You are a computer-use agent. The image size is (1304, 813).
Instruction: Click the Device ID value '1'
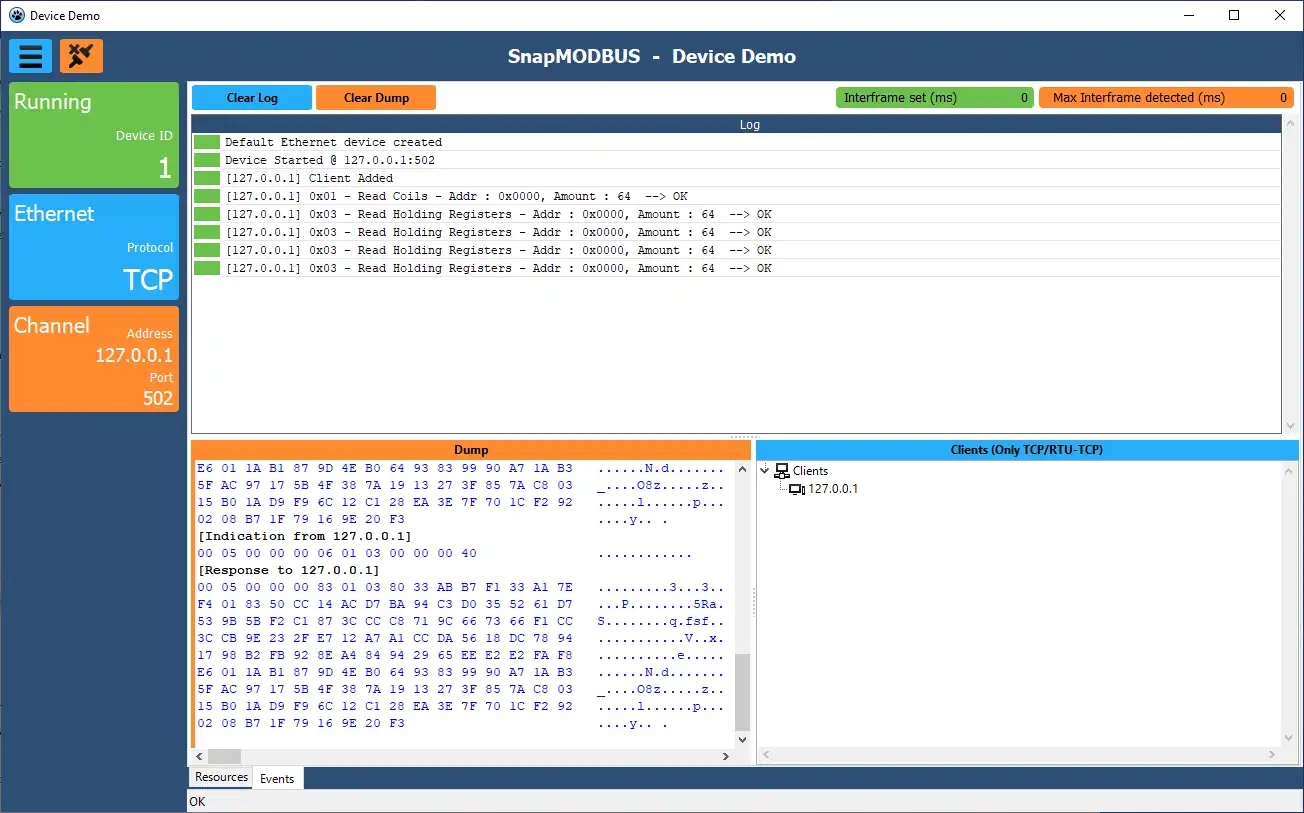click(165, 168)
